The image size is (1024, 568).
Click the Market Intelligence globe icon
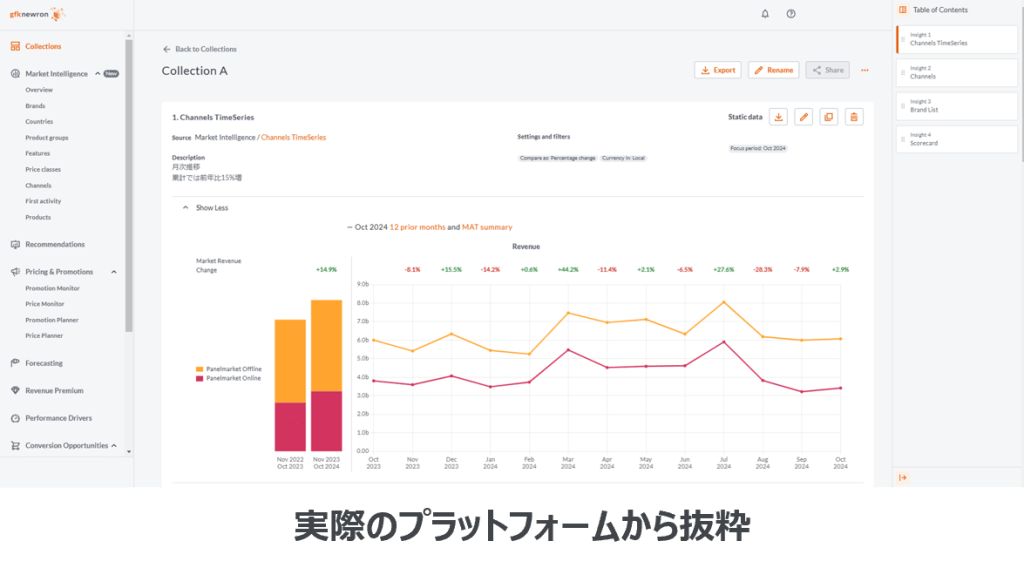tap(15, 74)
